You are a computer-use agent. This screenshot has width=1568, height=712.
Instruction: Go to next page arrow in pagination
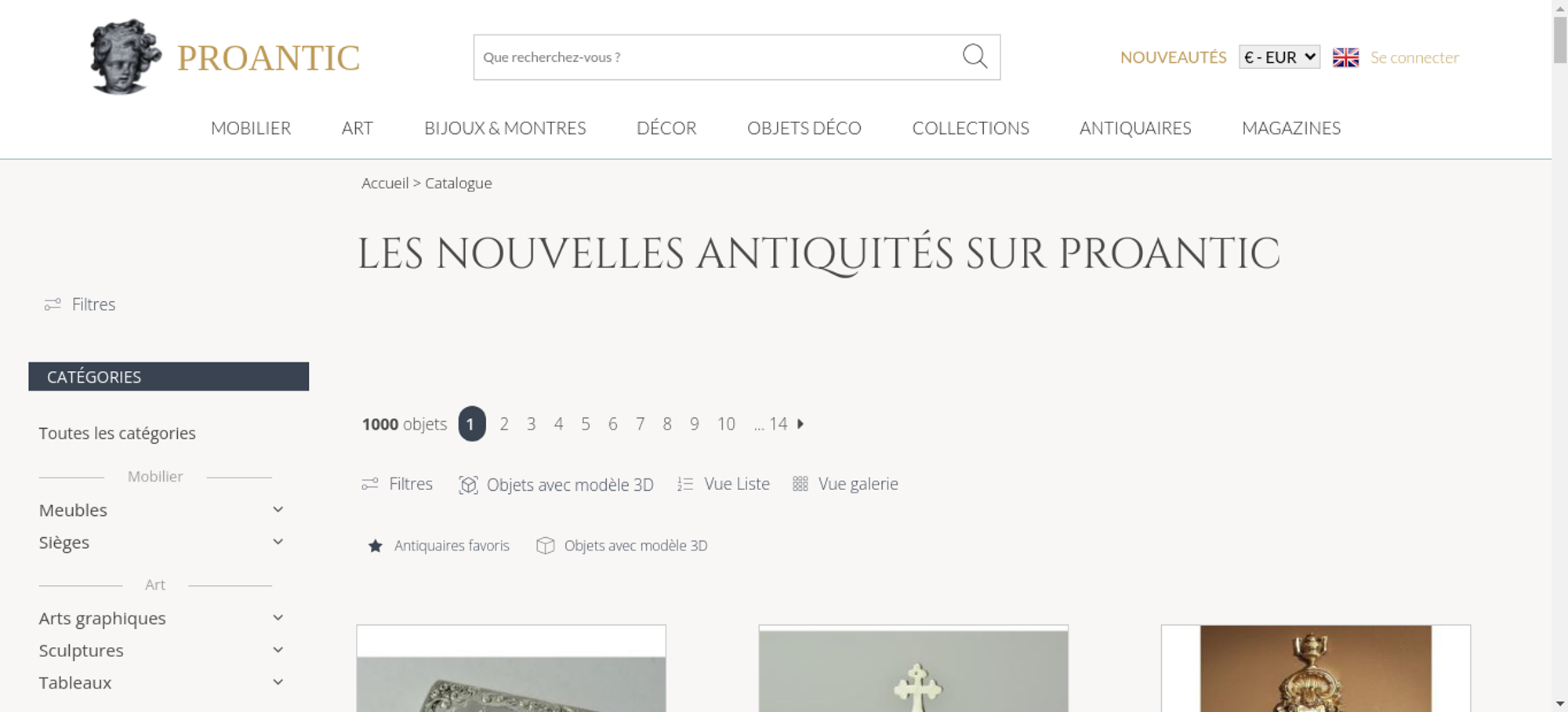800,423
